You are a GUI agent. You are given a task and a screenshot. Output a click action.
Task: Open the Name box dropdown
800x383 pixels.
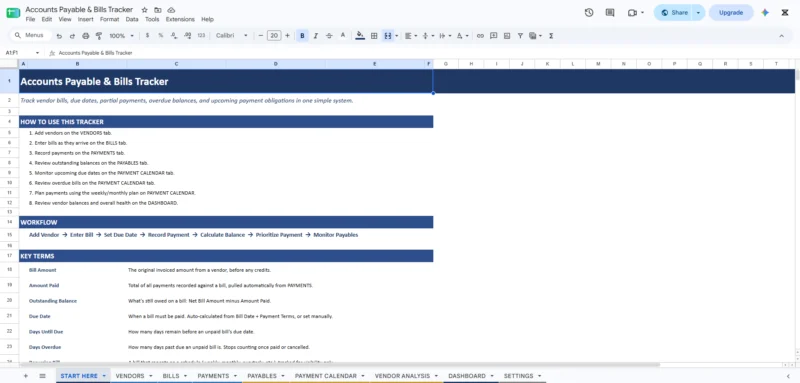[x=37, y=53]
